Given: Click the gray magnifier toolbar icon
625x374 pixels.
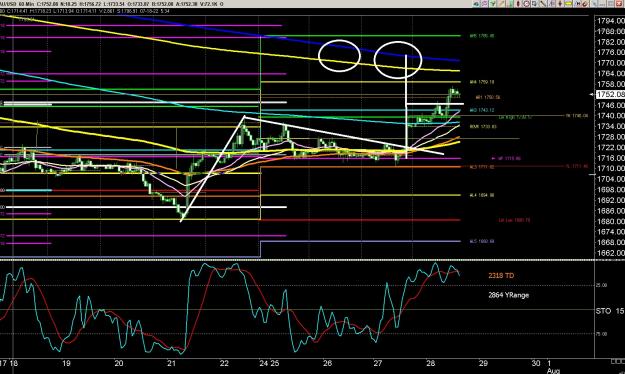Looking at the screenshot, I should [594, 4].
